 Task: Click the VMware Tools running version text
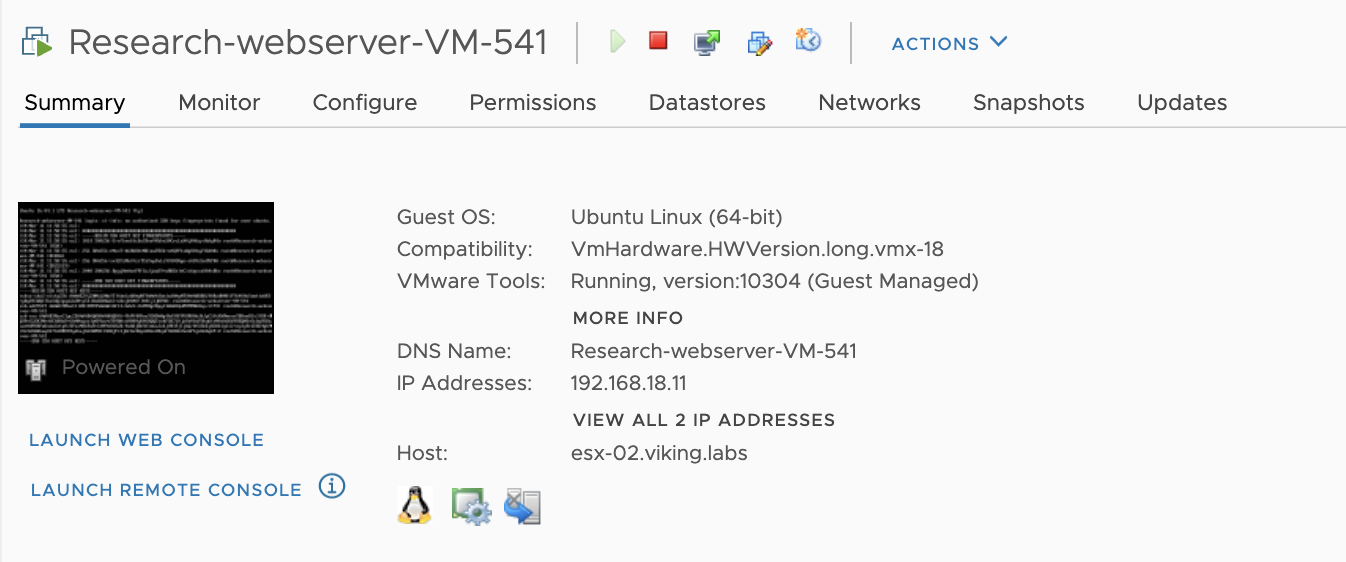point(774,281)
